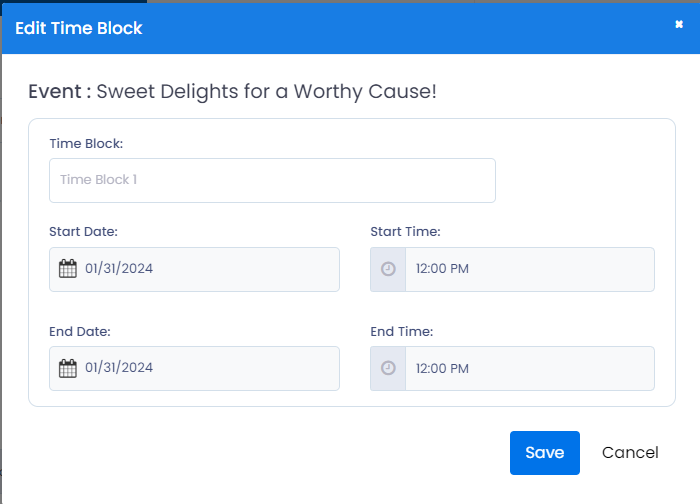Focus the Time Block 1 name field
The width and height of the screenshot is (700, 504).
tap(272, 180)
